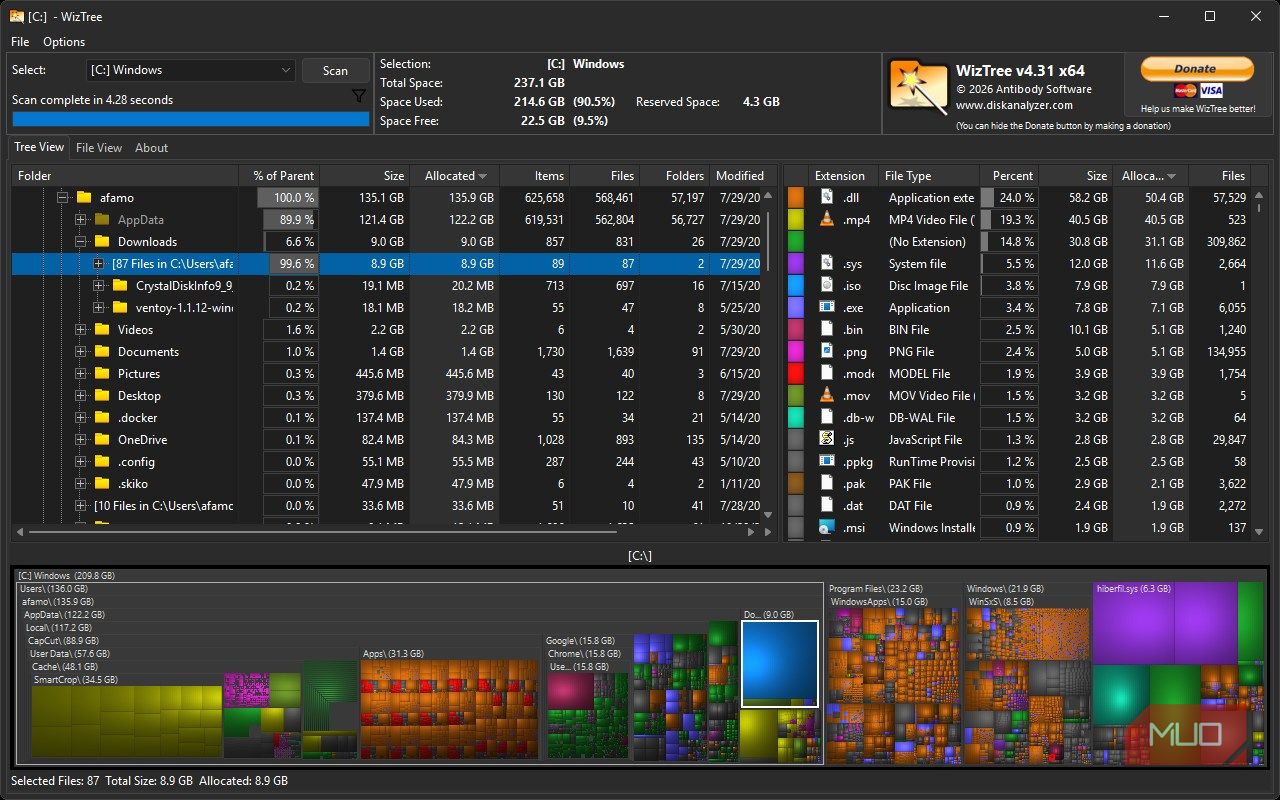
Task: Expand the .docker folder node
Action: click(80, 418)
